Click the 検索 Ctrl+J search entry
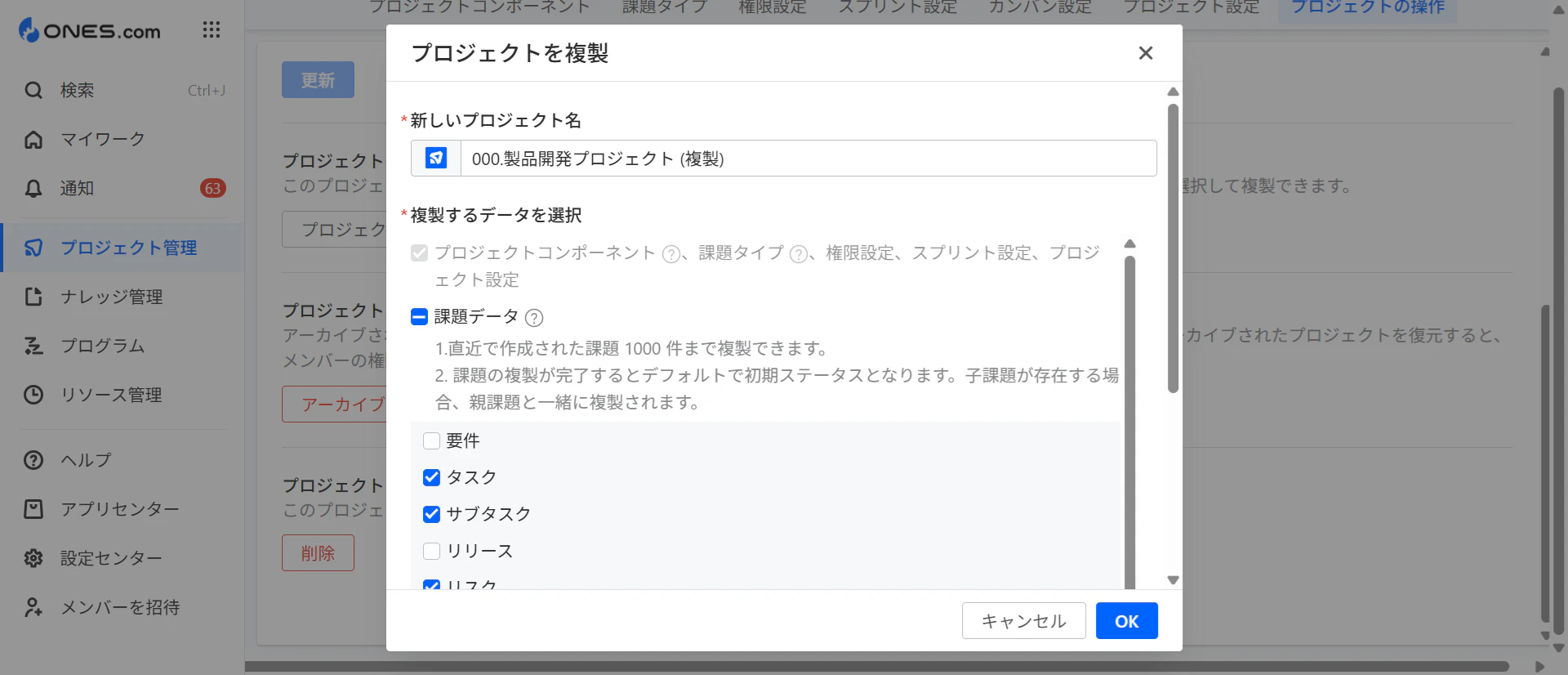 122,90
